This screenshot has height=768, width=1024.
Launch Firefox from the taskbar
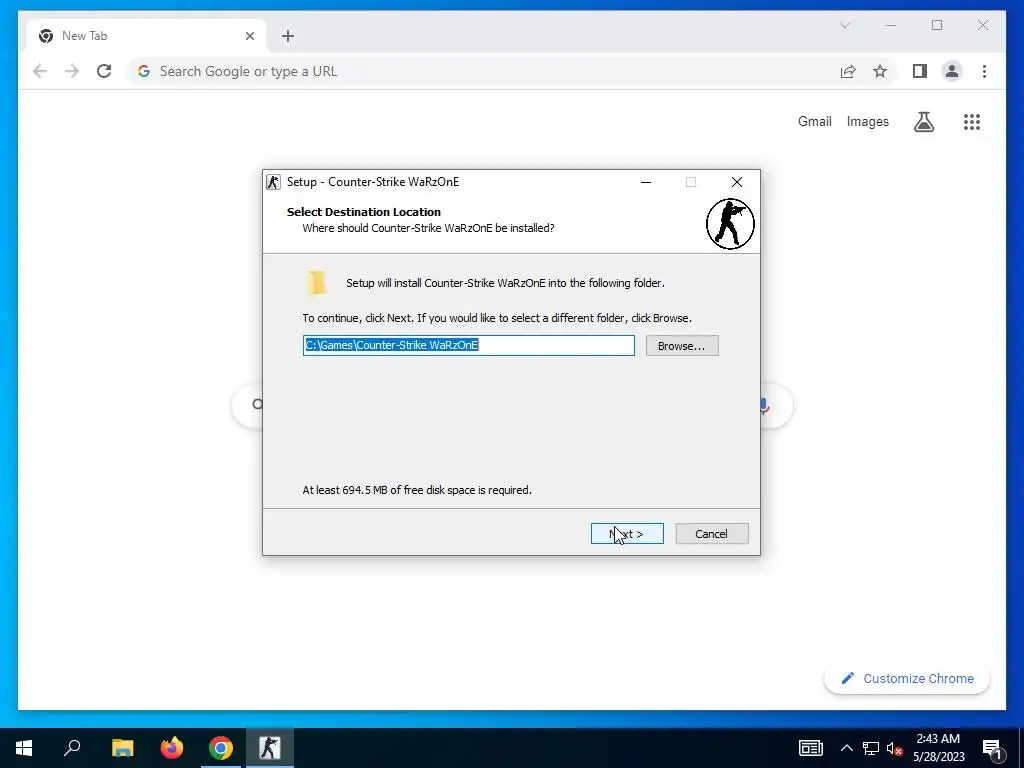(x=172, y=748)
